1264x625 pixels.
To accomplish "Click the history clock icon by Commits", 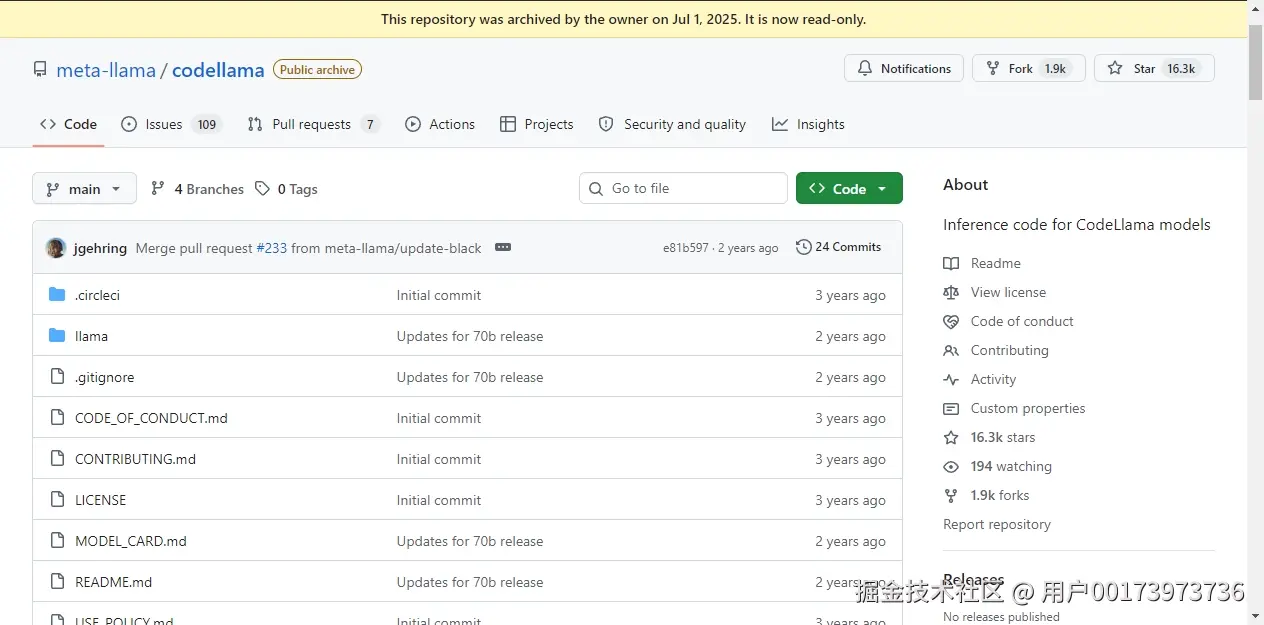I will [x=803, y=247].
